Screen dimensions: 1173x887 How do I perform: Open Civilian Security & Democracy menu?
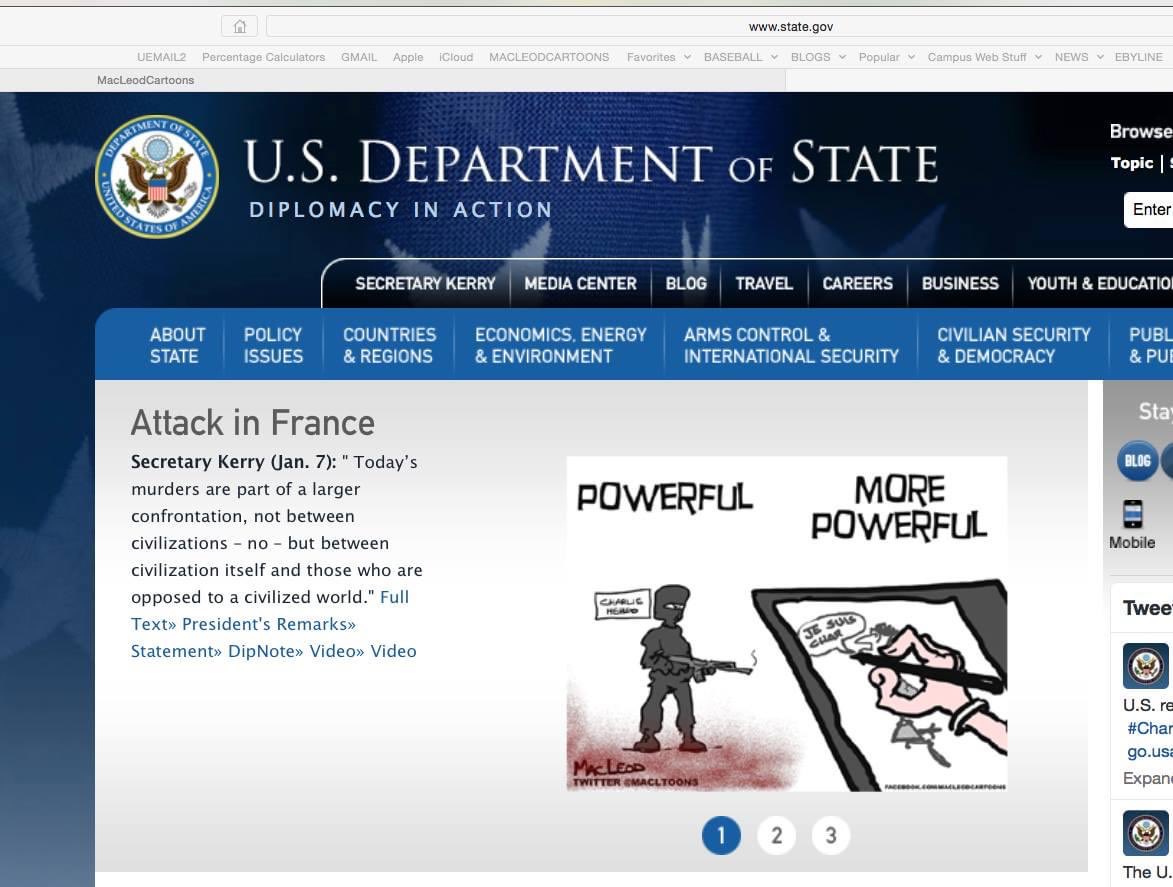click(x=1014, y=345)
